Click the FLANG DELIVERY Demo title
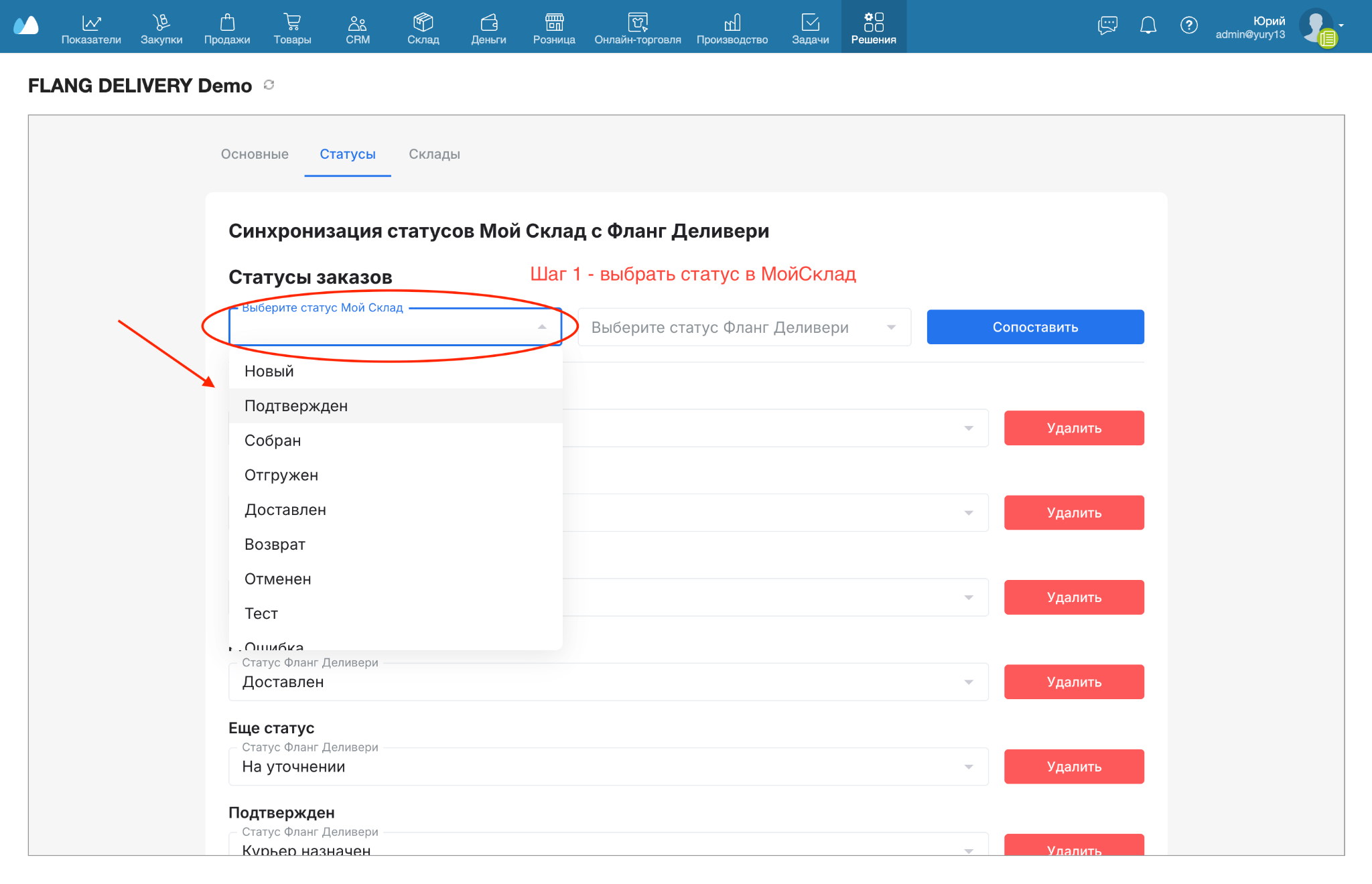Image resolution: width=1372 pixels, height=884 pixels. click(140, 86)
